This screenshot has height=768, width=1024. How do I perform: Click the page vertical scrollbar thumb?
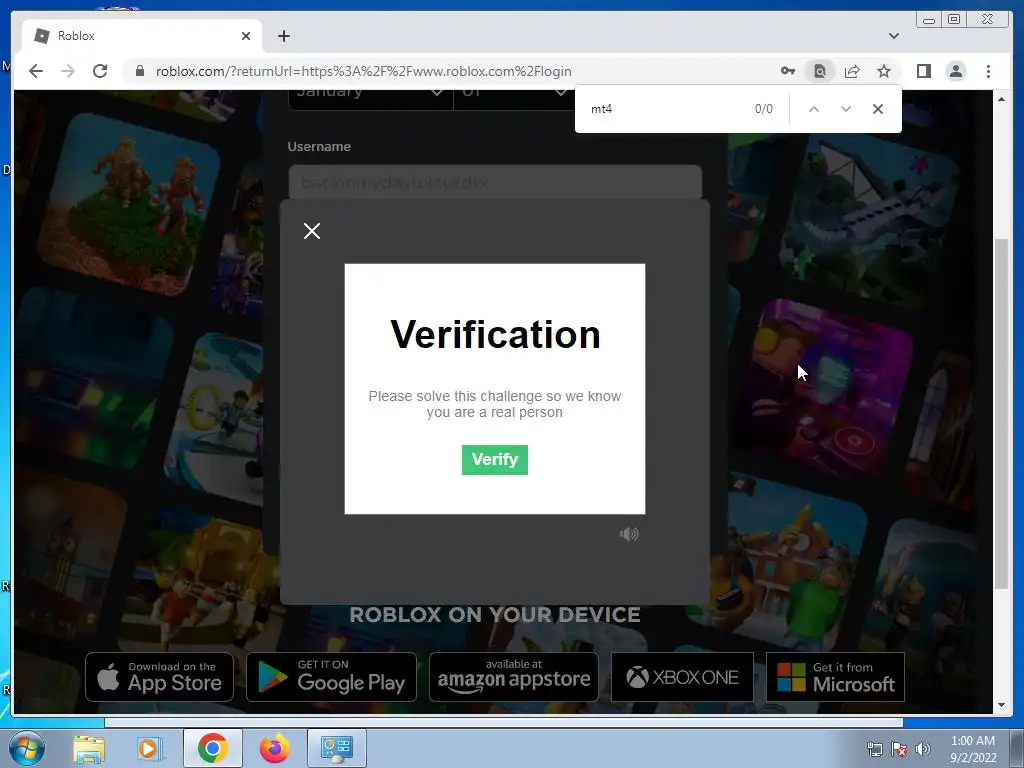tap(1001, 414)
